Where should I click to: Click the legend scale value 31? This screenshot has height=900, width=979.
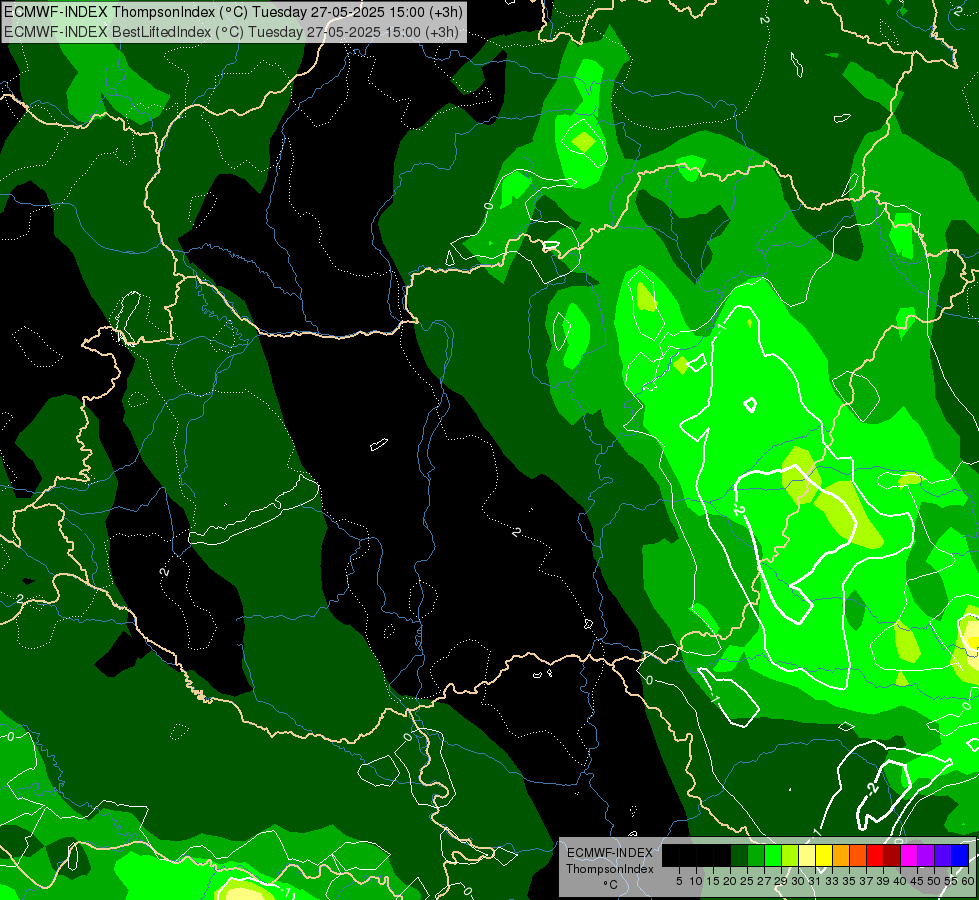click(815, 881)
